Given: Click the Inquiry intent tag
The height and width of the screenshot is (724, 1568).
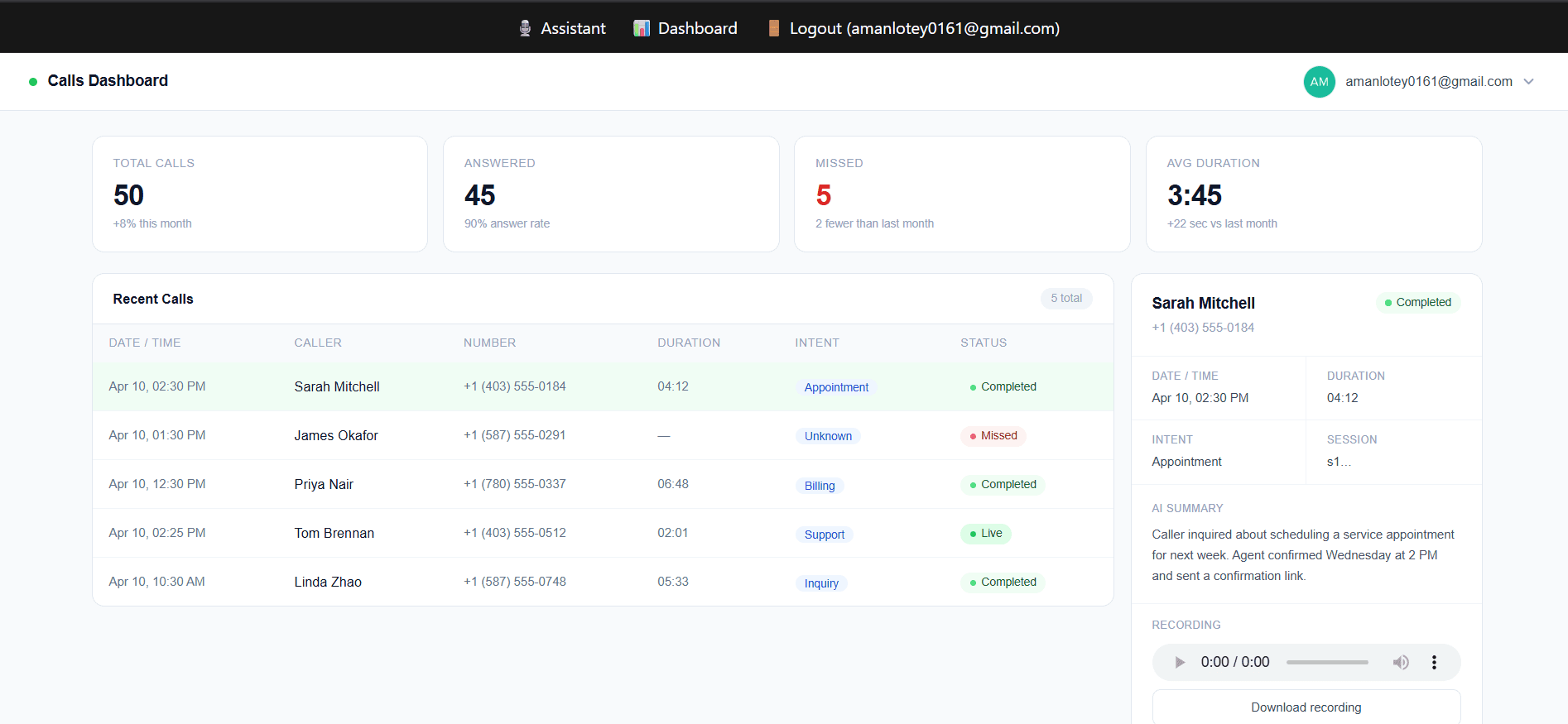Looking at the screenshot, I should pyautogui.click(x=821, y=583).
